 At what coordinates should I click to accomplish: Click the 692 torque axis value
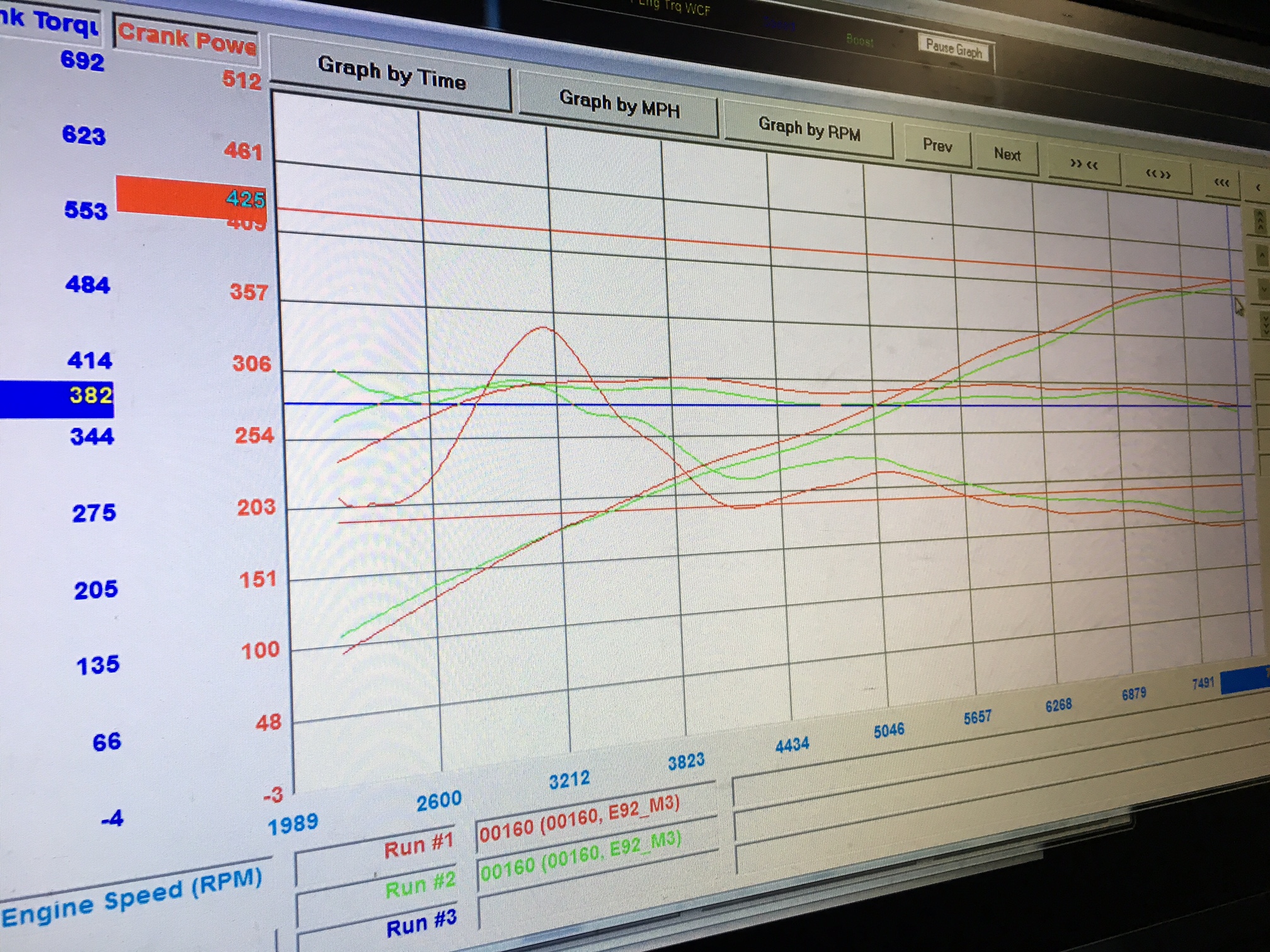(82, 60)
